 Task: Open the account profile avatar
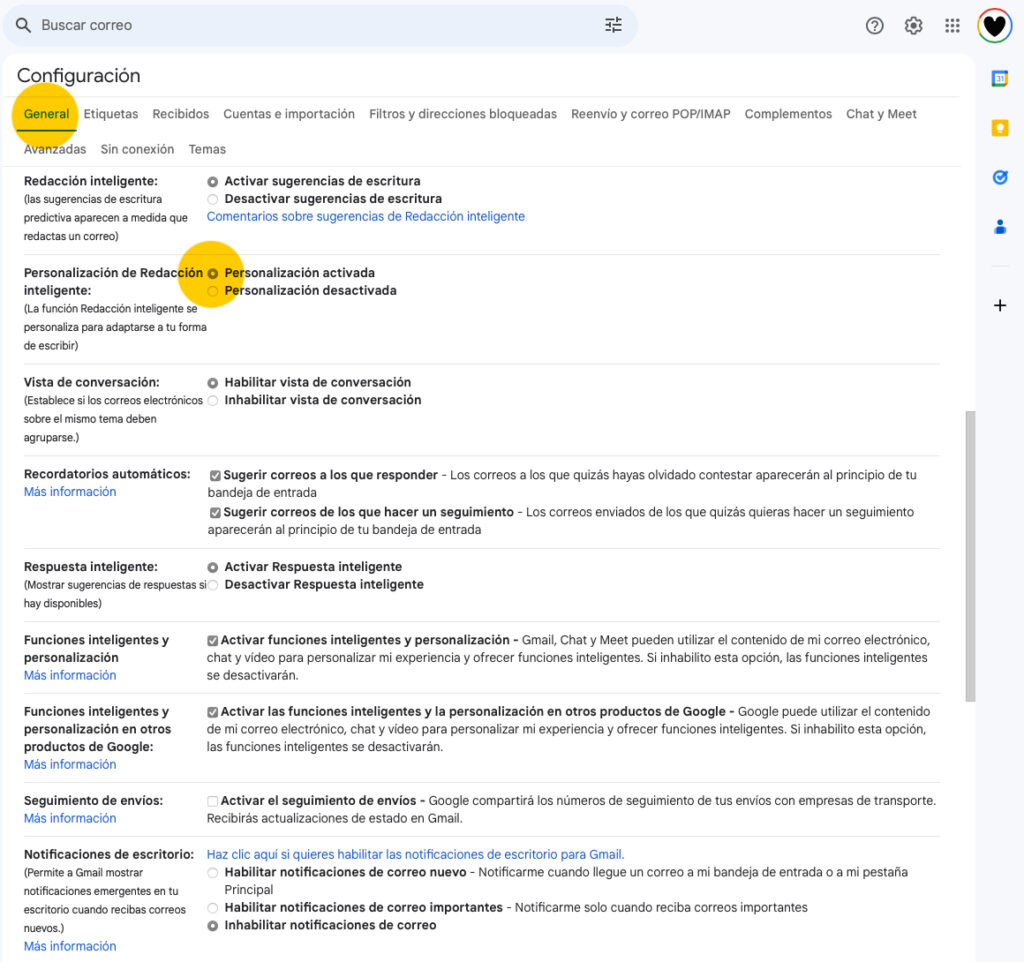(x=994, y=25)
